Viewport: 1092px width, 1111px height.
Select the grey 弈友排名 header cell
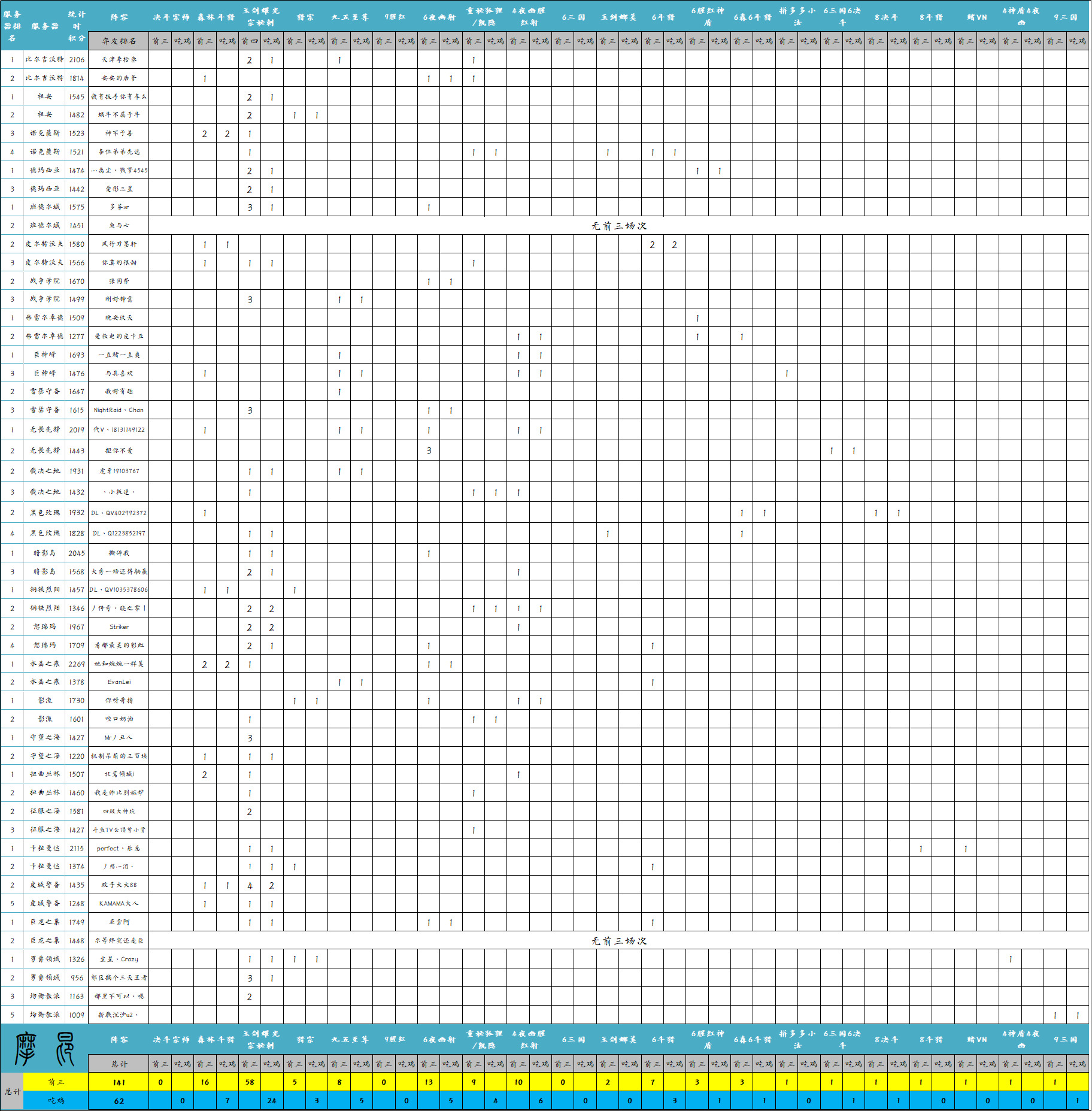119,41
